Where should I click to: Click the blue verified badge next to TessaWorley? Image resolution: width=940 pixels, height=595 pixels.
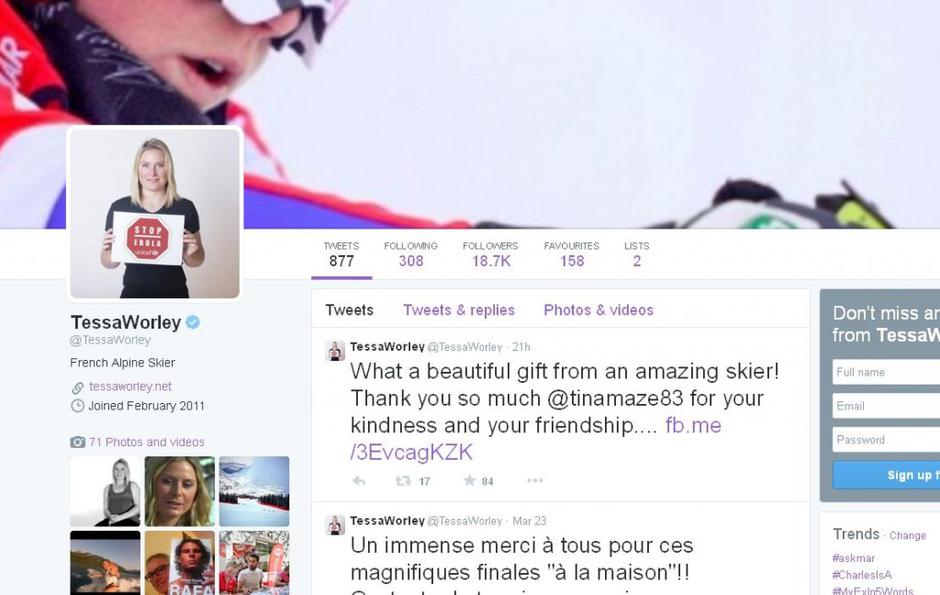pyautogui.click(x=192, y=322)
